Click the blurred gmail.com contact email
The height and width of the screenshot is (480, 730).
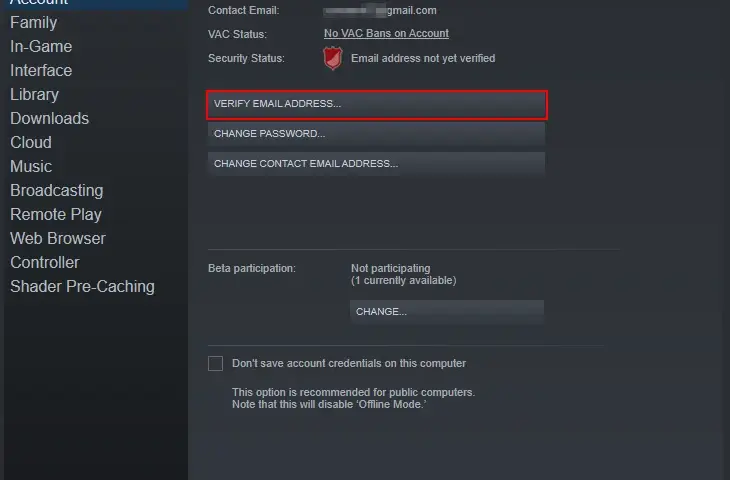tap(380, 10)
